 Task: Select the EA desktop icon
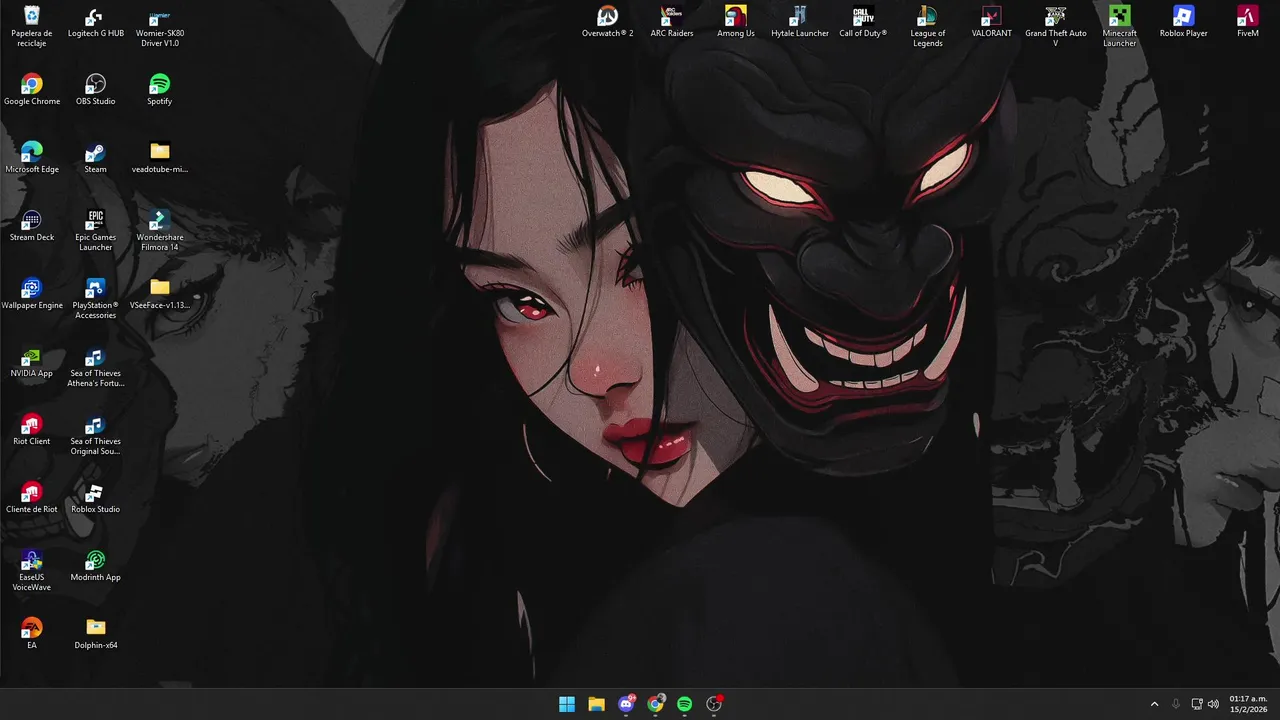click(x=32, y=634)
